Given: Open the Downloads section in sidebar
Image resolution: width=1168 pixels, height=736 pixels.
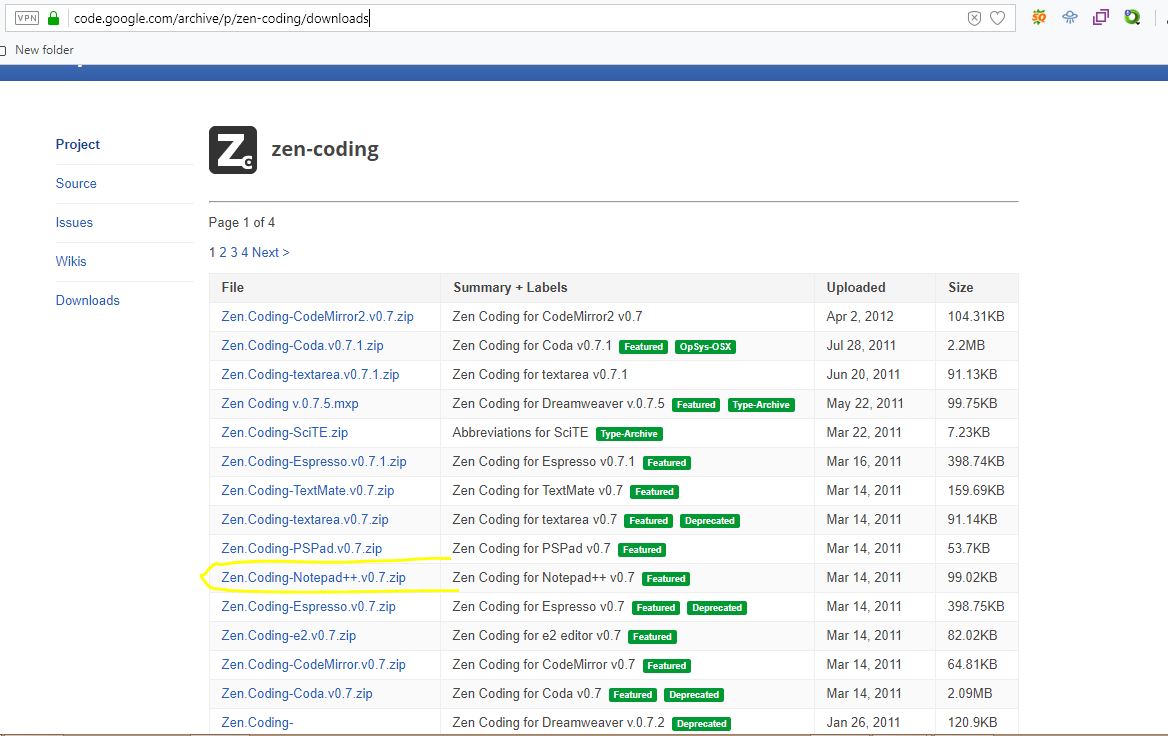Looking at the screenshot, I should pos(87,300).
